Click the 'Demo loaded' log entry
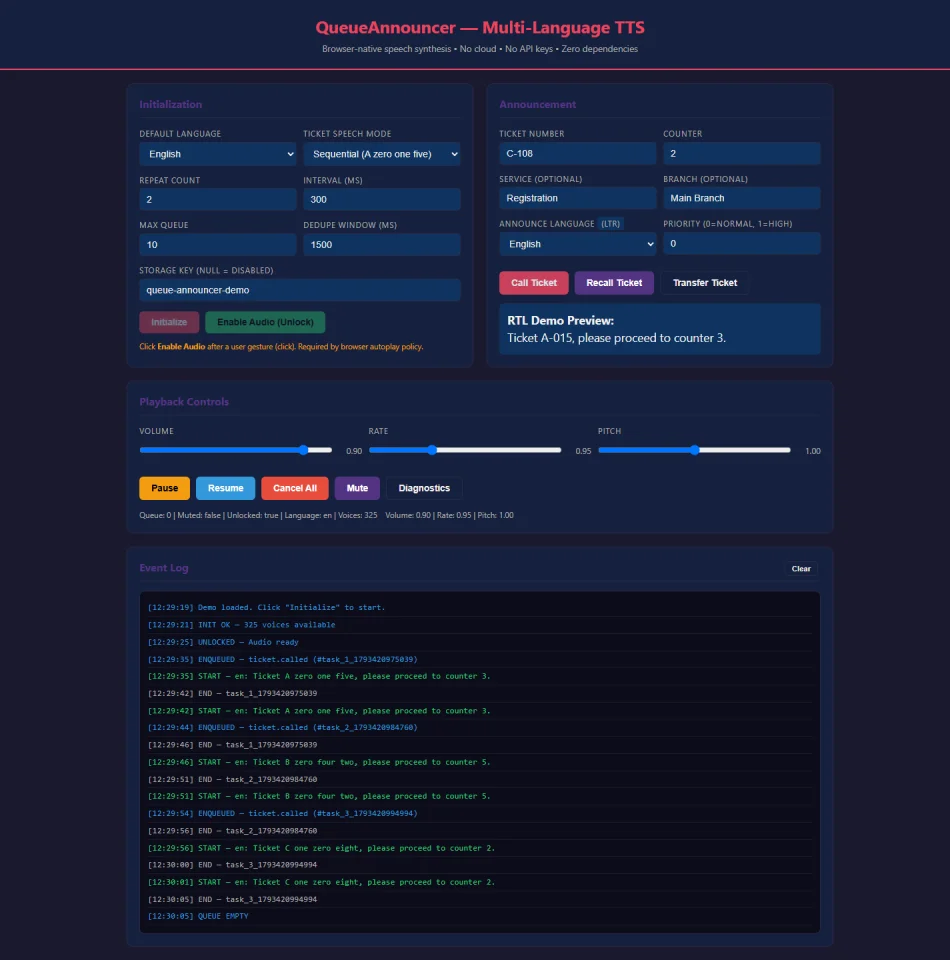Screen dimensions: 950x960 (479, 607)
